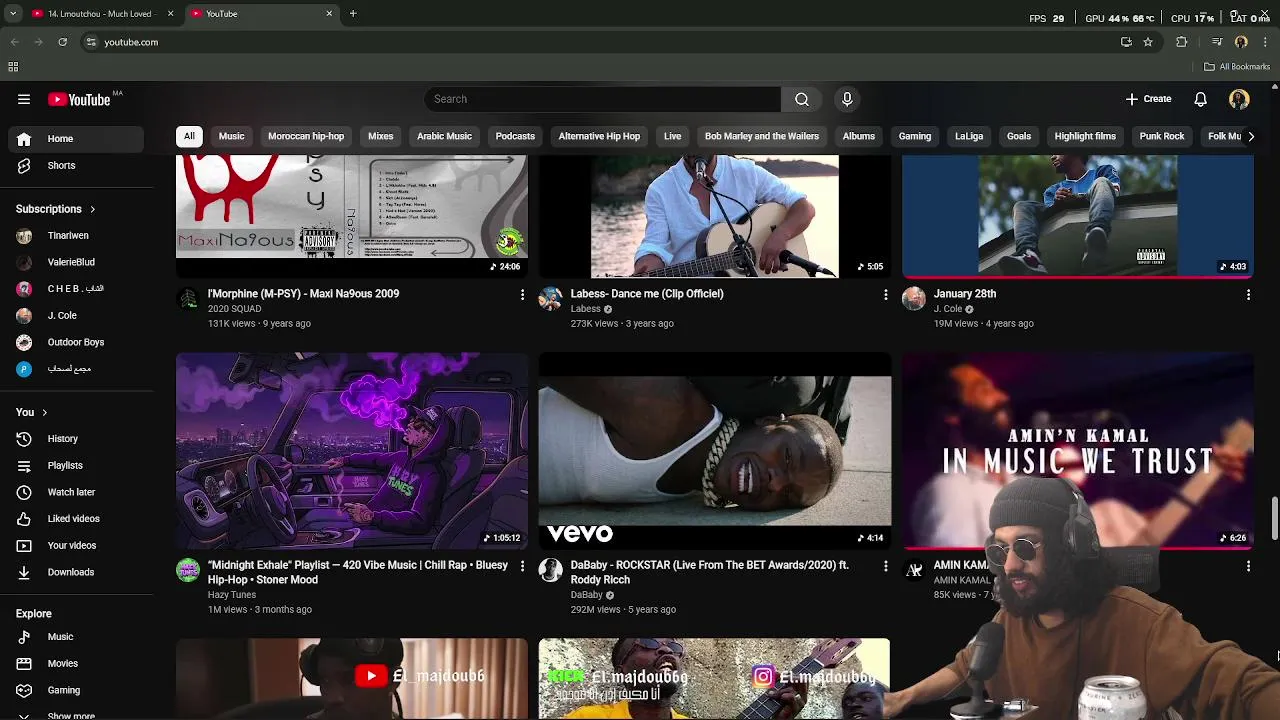Open a new Chrome tab
1280x720 pixels.
[353, 14]
